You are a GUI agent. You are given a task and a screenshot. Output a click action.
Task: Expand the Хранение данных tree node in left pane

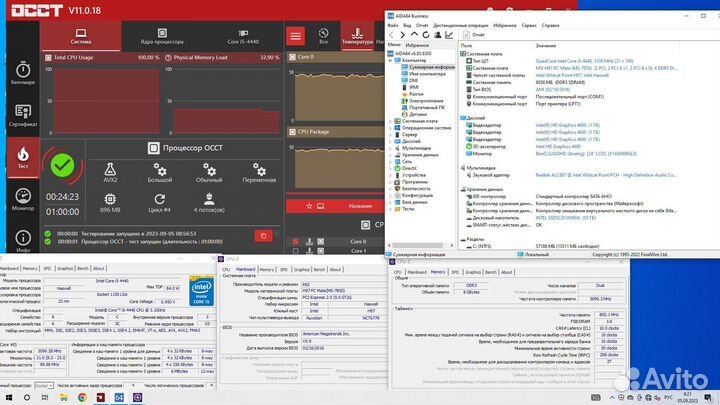pos(391,155)
